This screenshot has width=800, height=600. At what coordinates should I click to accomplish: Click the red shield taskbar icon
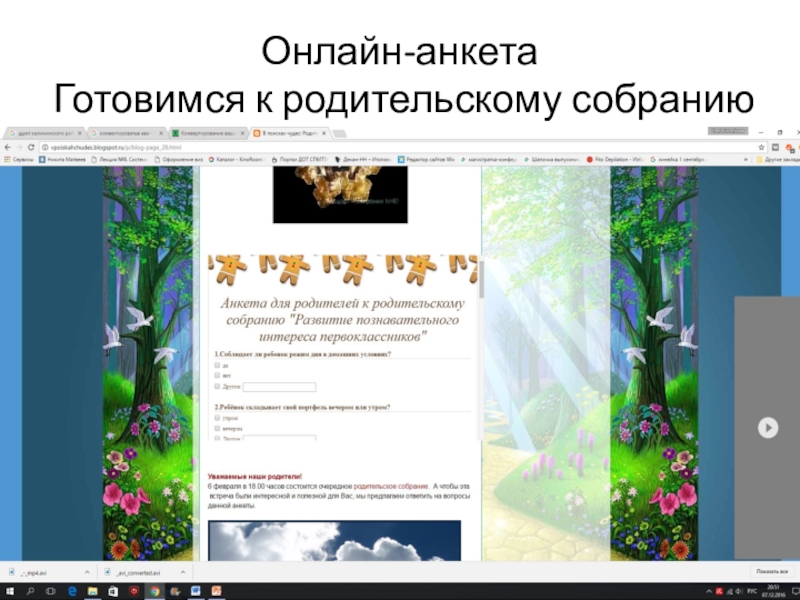coord(134,591)
